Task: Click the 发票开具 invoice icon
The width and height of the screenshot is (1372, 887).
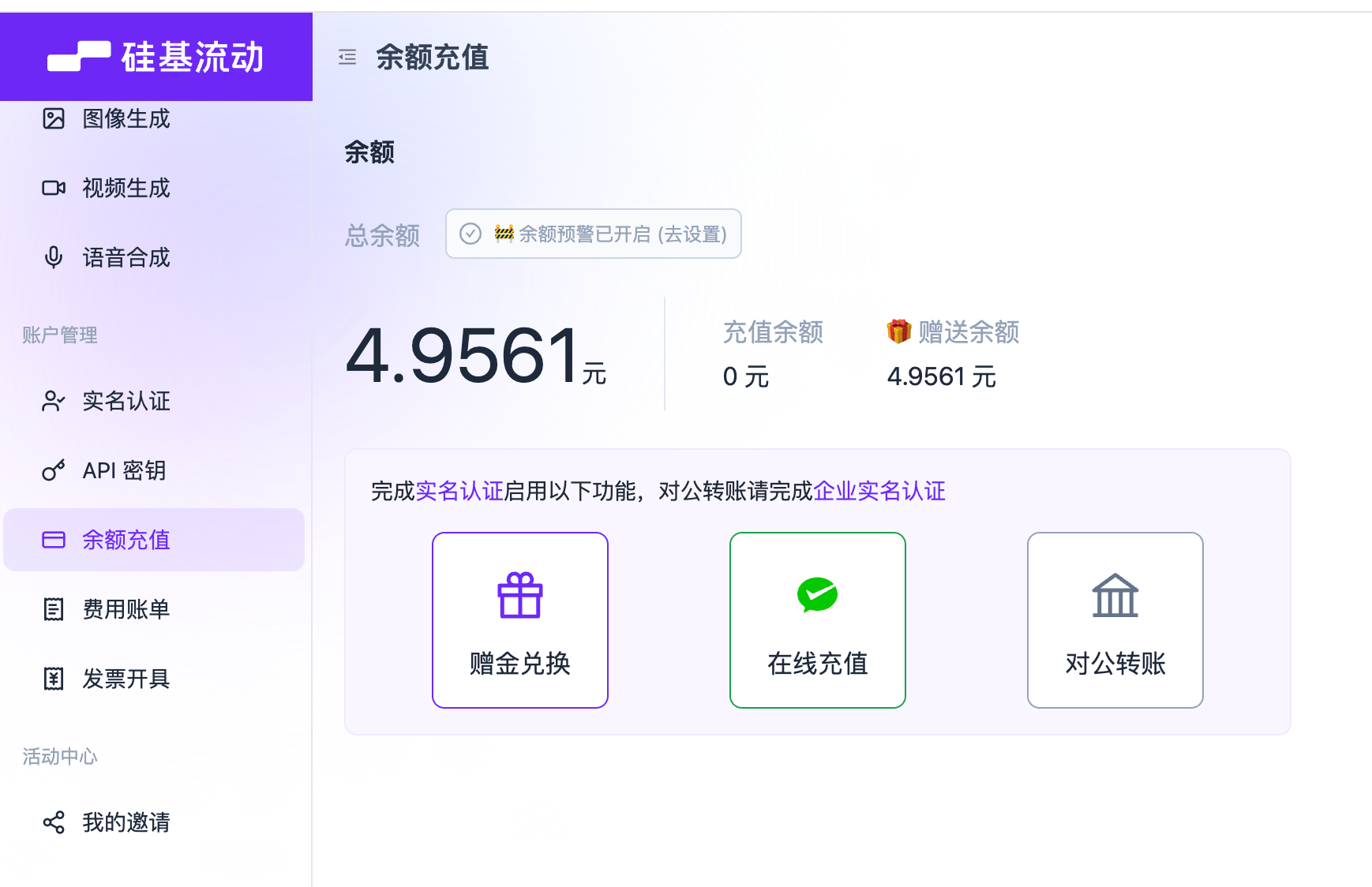Action: click(54, 678)
